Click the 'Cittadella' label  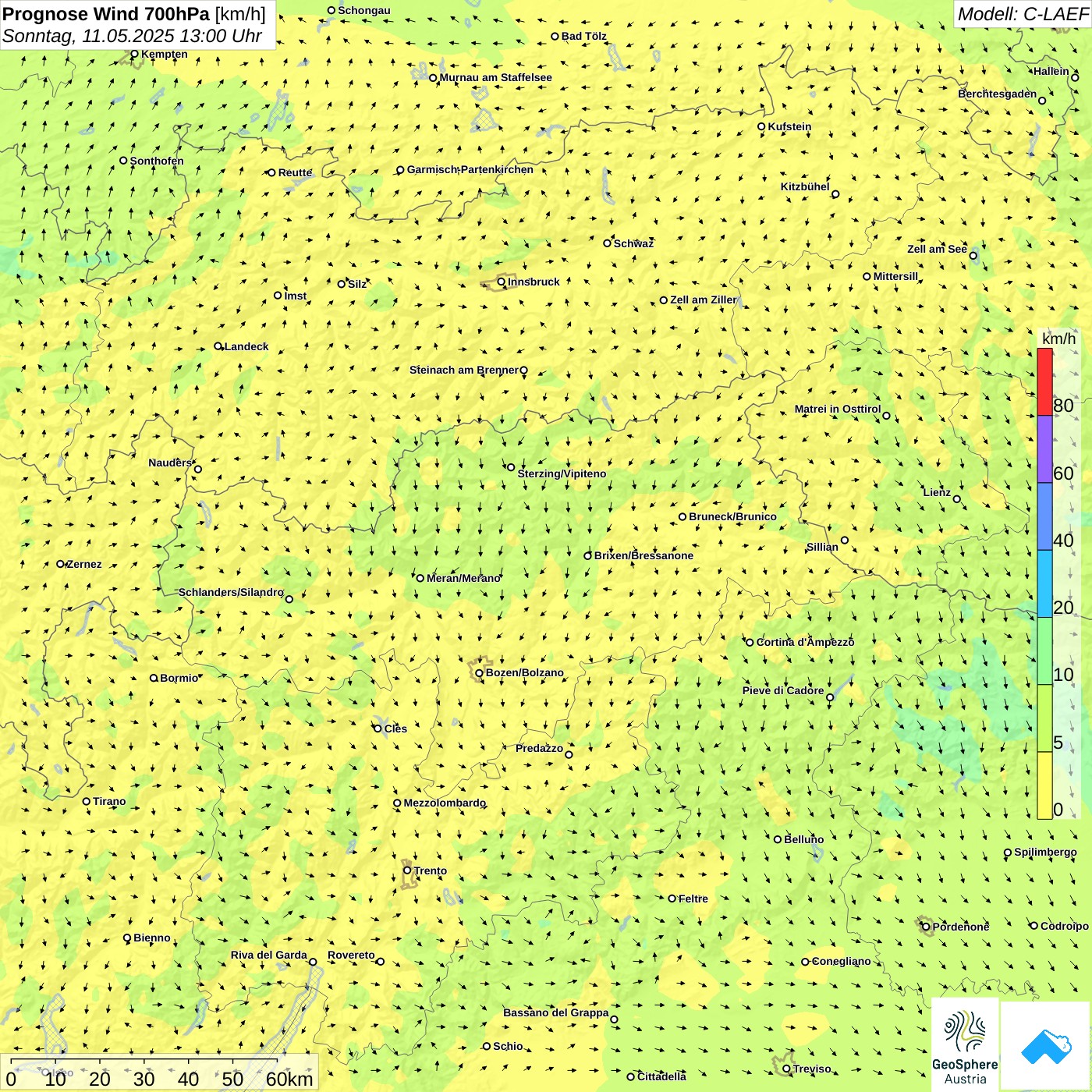662,1076
